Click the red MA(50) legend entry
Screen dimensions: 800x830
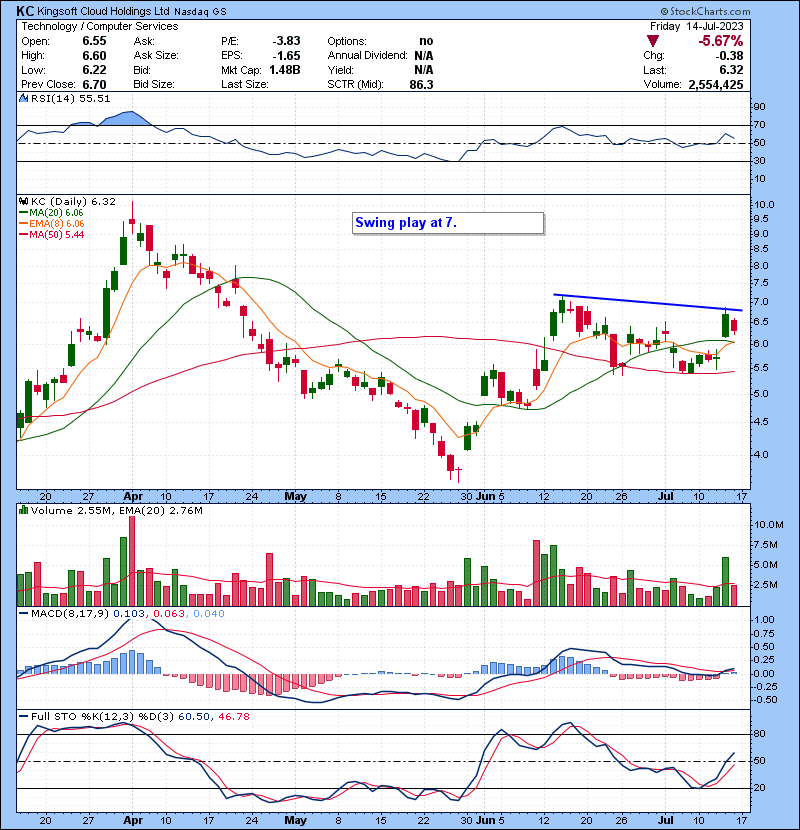tap(46, 234)
